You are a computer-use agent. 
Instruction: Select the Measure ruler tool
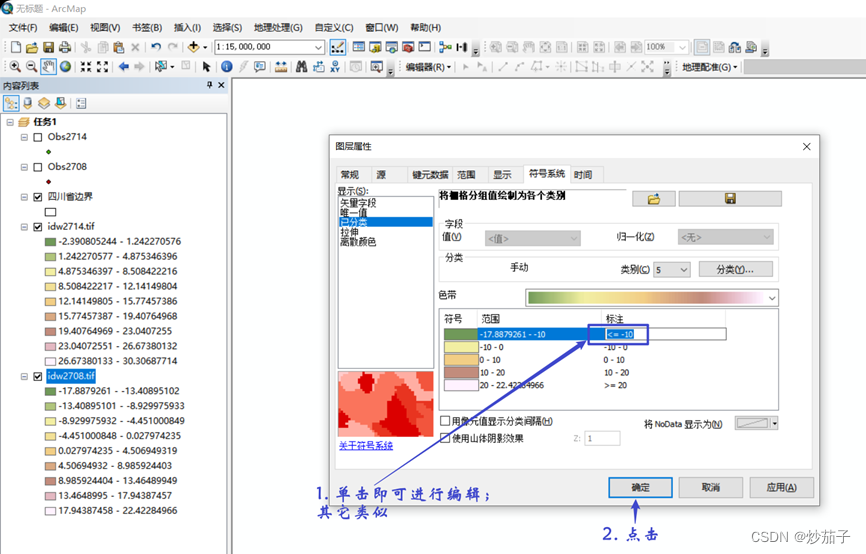point(281,67)
